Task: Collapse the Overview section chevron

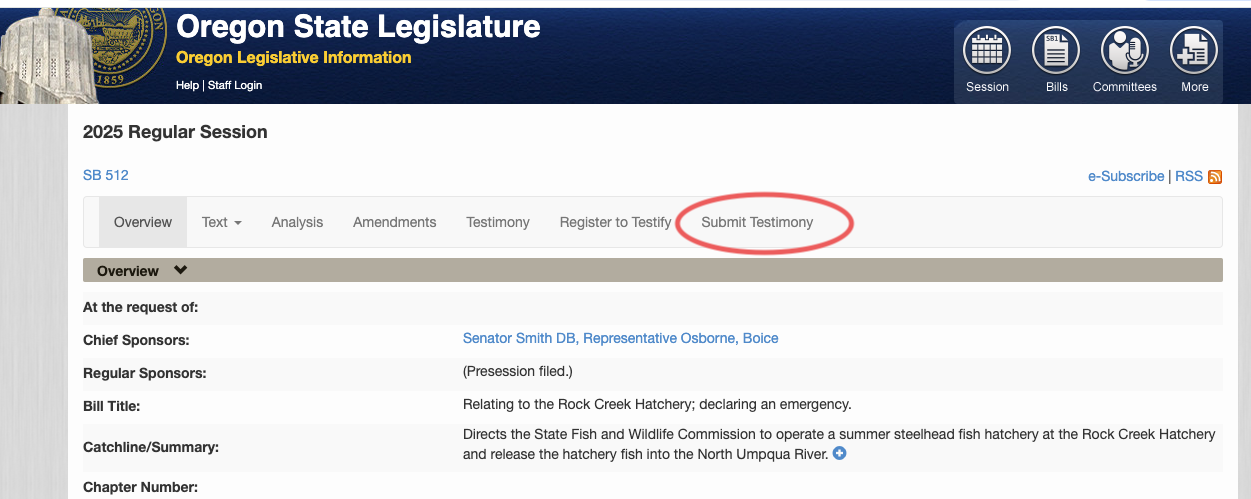Action: click(x=180, y=270)
